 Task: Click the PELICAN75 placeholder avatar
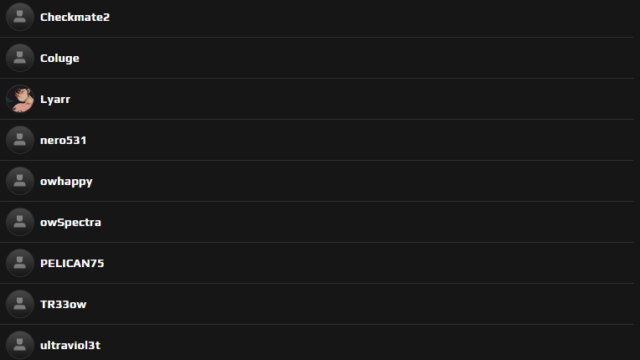click(20, 263)
